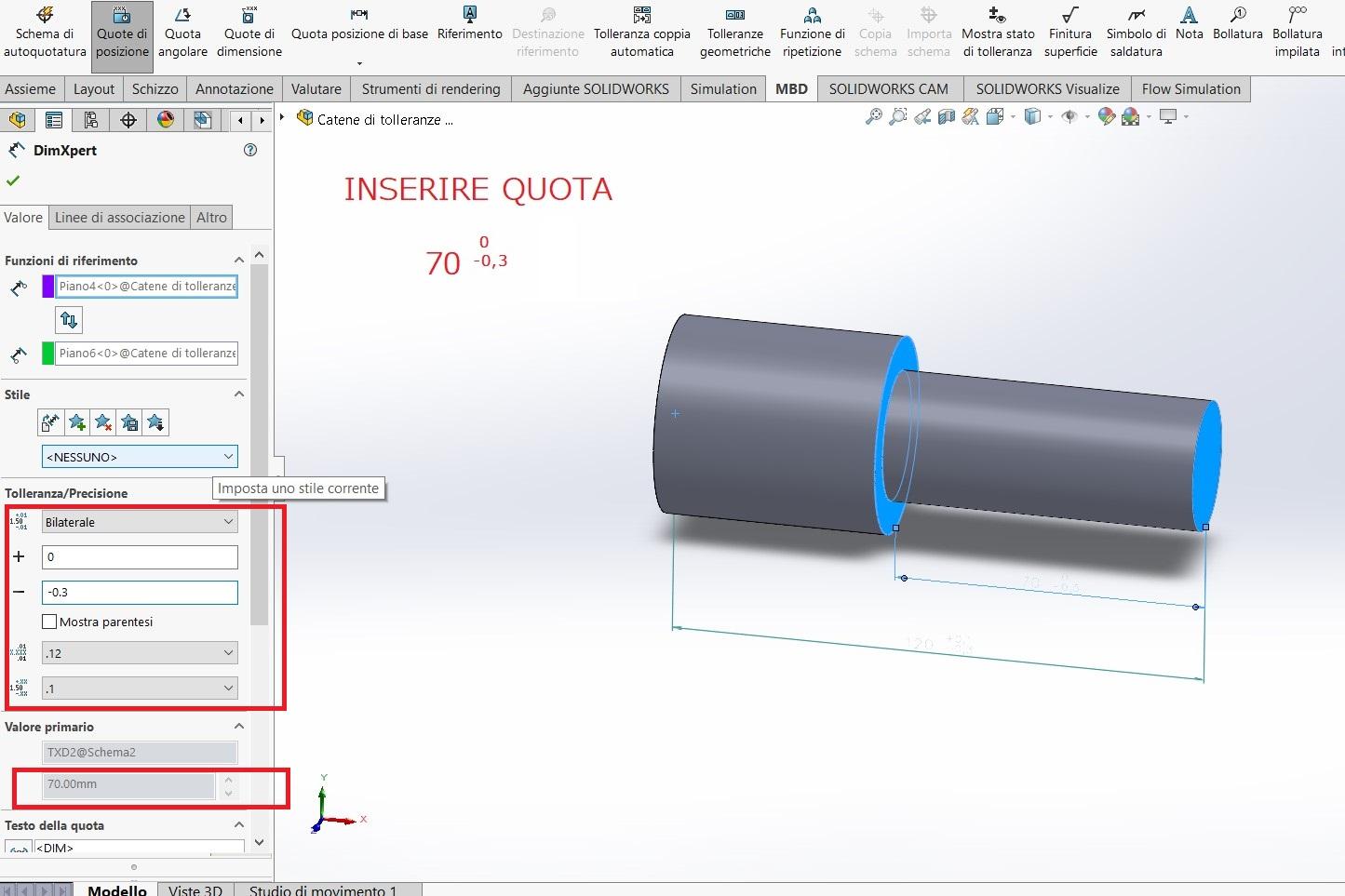The image size is (1345, 896).
Task: Delete style with star-x icon
Action: pyautogui.click(x=103, y=422)
